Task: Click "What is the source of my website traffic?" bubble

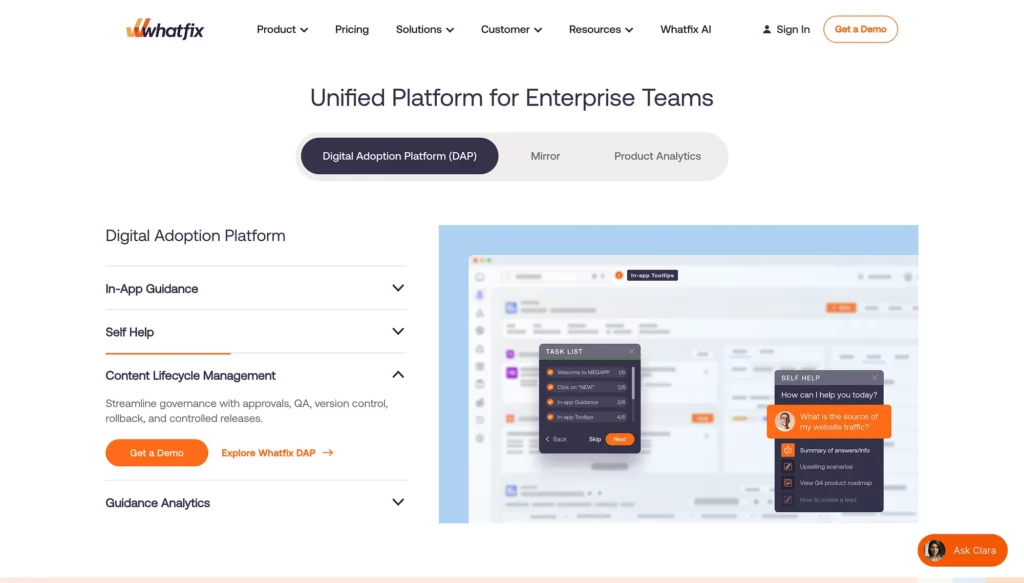Action: point(829,422)
